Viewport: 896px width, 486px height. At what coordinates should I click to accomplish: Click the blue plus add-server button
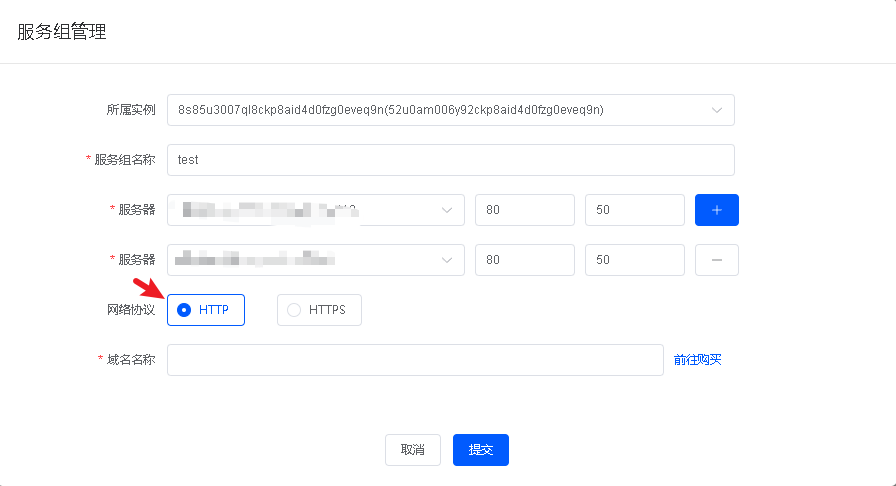click(716, 210)
